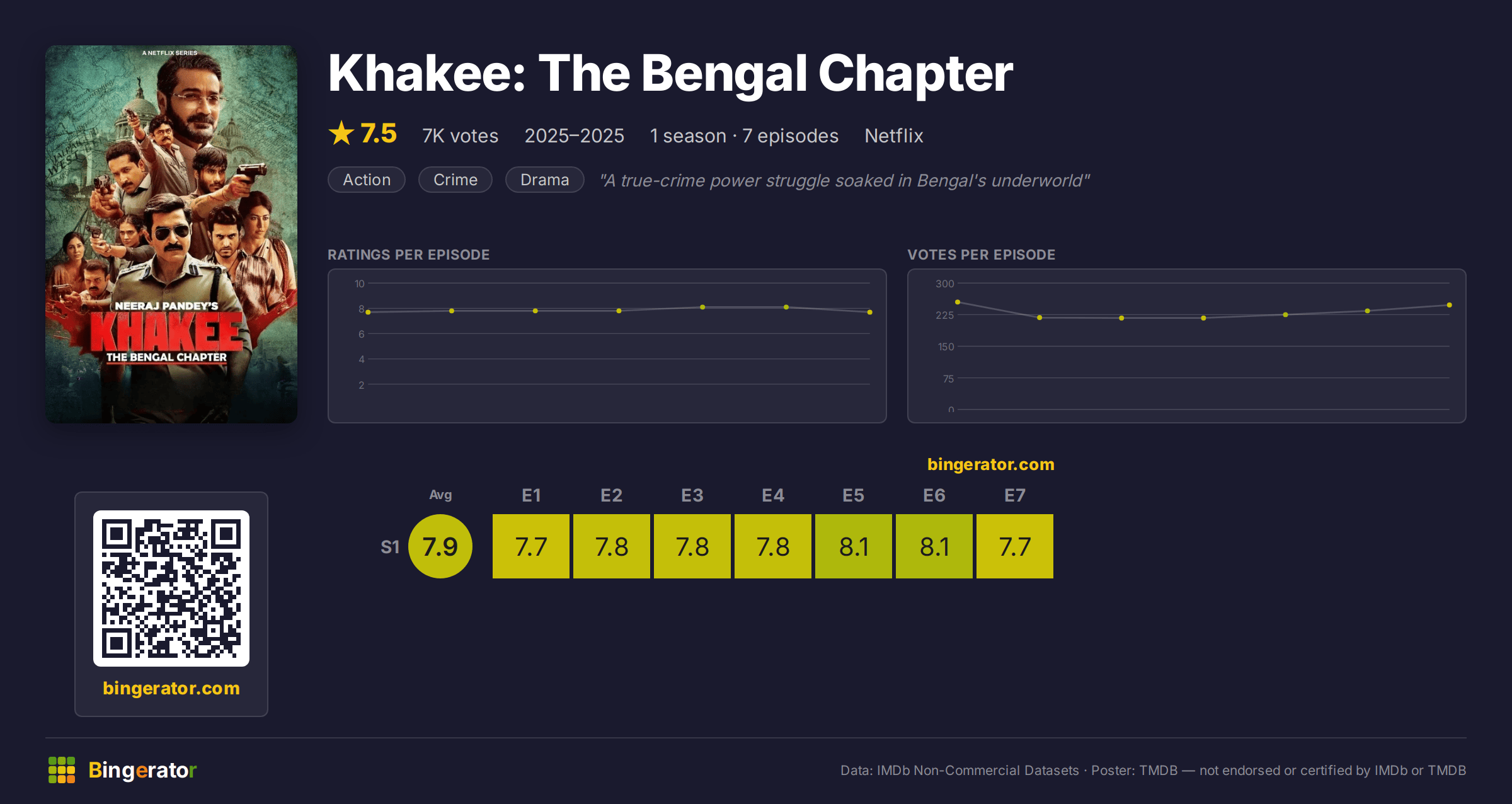Select the E7 rating tile

[x=1015, y=546]
